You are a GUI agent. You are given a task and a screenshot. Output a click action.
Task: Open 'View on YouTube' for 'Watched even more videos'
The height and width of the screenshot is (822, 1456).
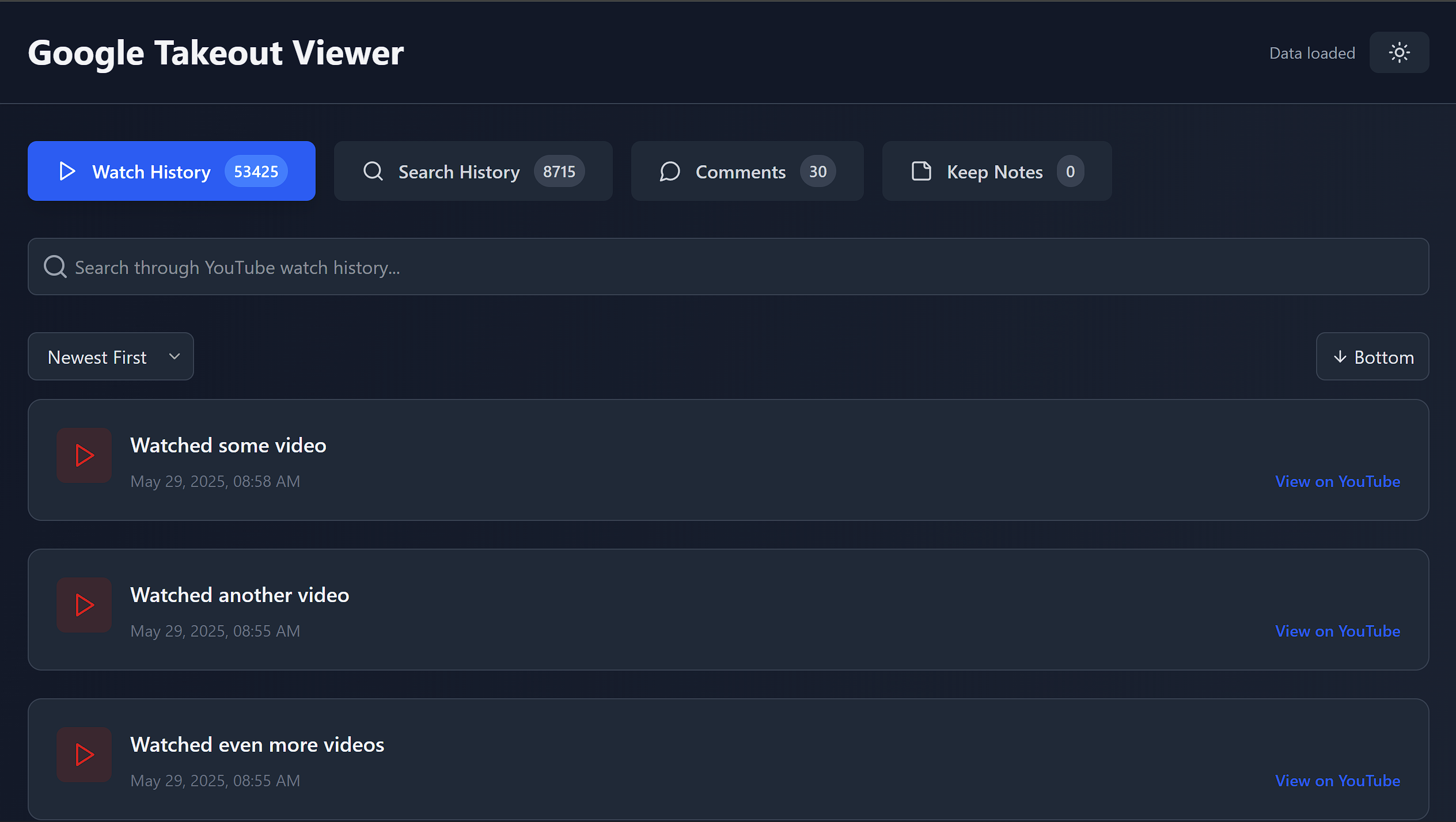tap(1337, 781)
